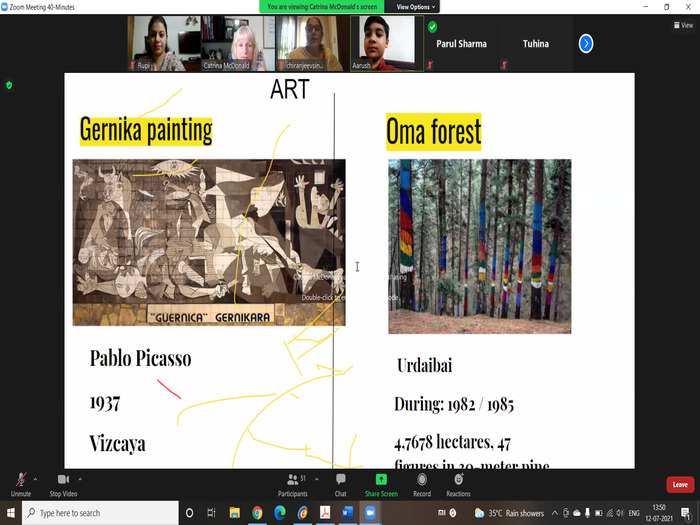Launch Microsoft Edge from taskbar
The width and height of the screenshot is (700, 525).
point(280,513)
